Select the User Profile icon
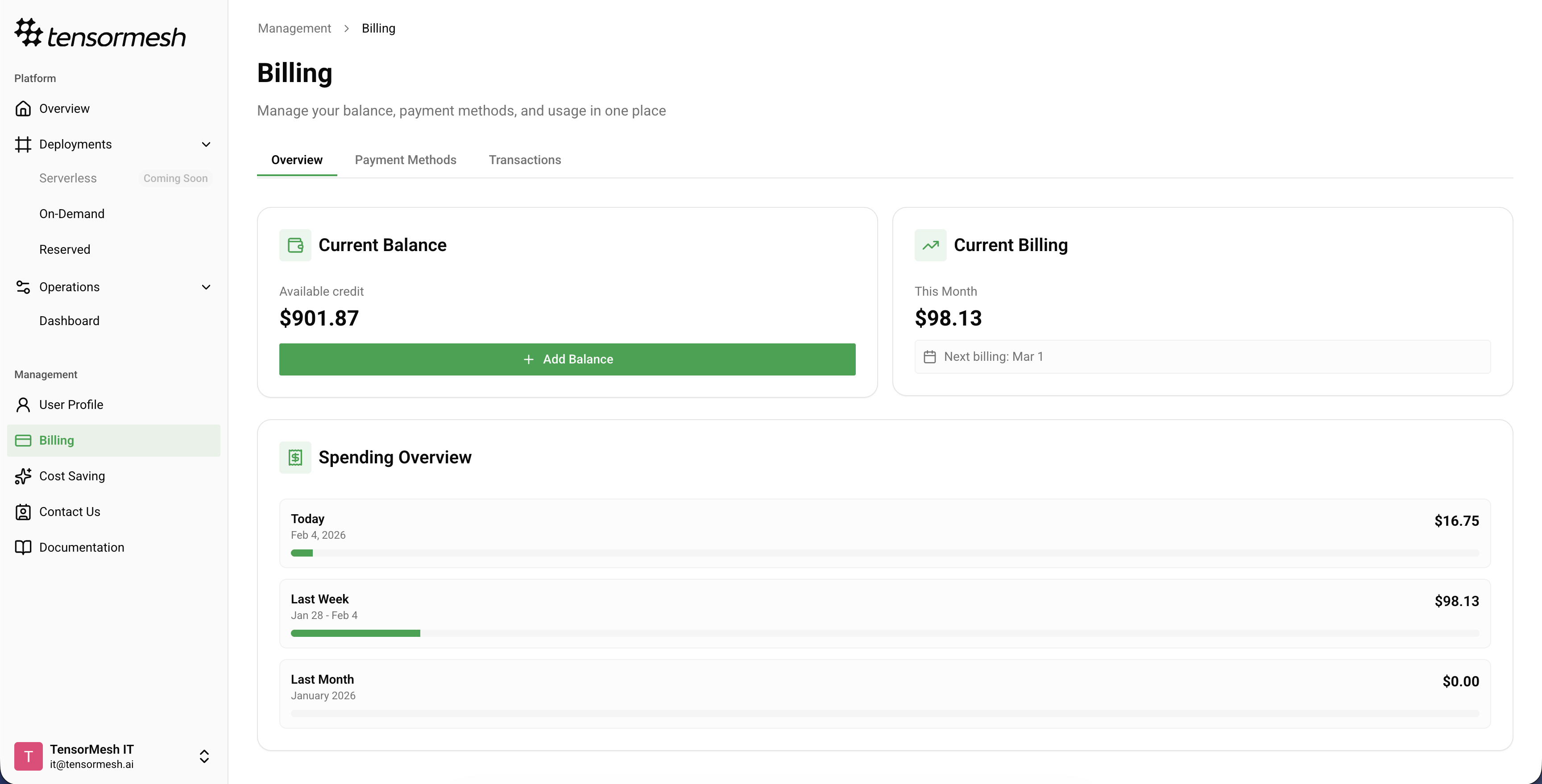Image resolution: width=1542 pixels, height=784 pixels. coord(23,404)
